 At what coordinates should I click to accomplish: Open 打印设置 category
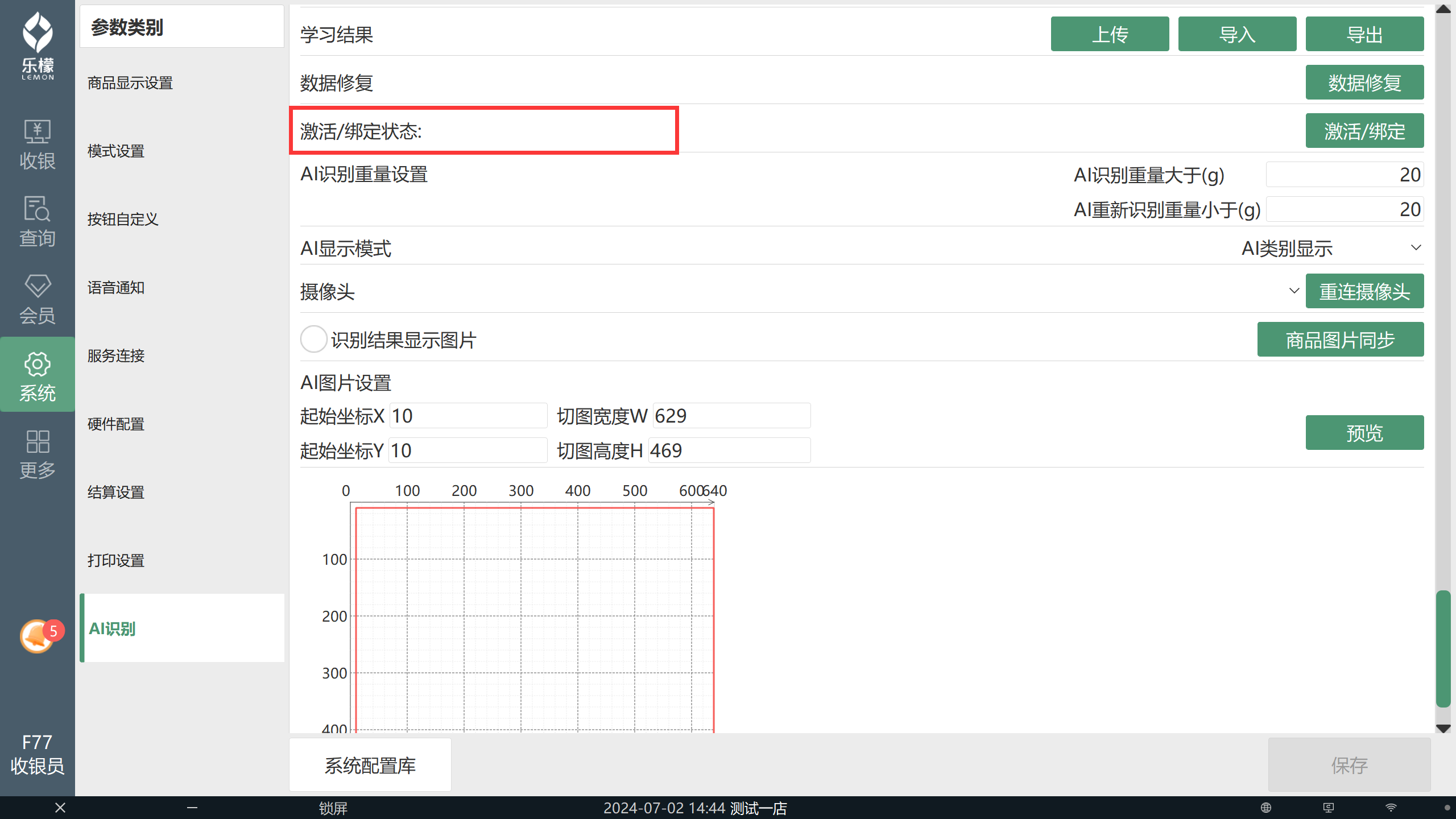182,561
